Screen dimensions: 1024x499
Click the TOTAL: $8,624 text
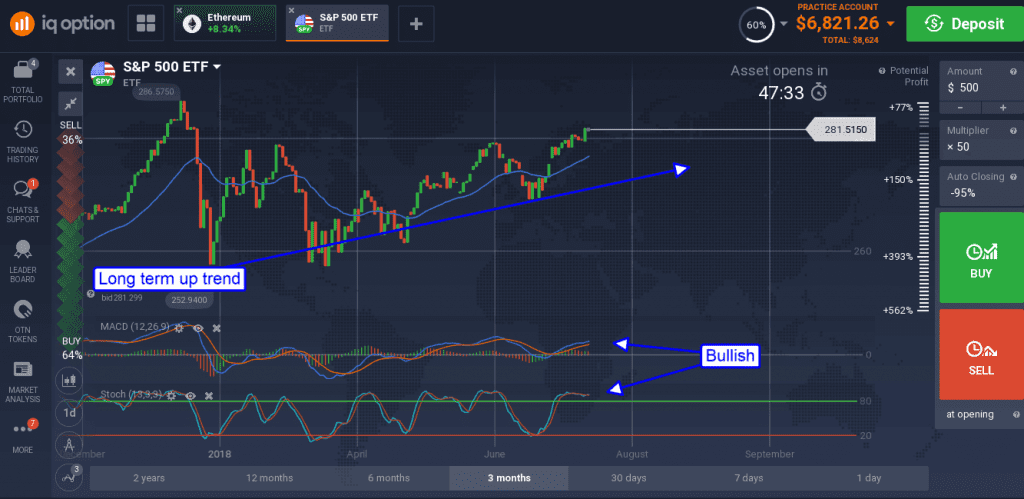[x=850, y=40]
